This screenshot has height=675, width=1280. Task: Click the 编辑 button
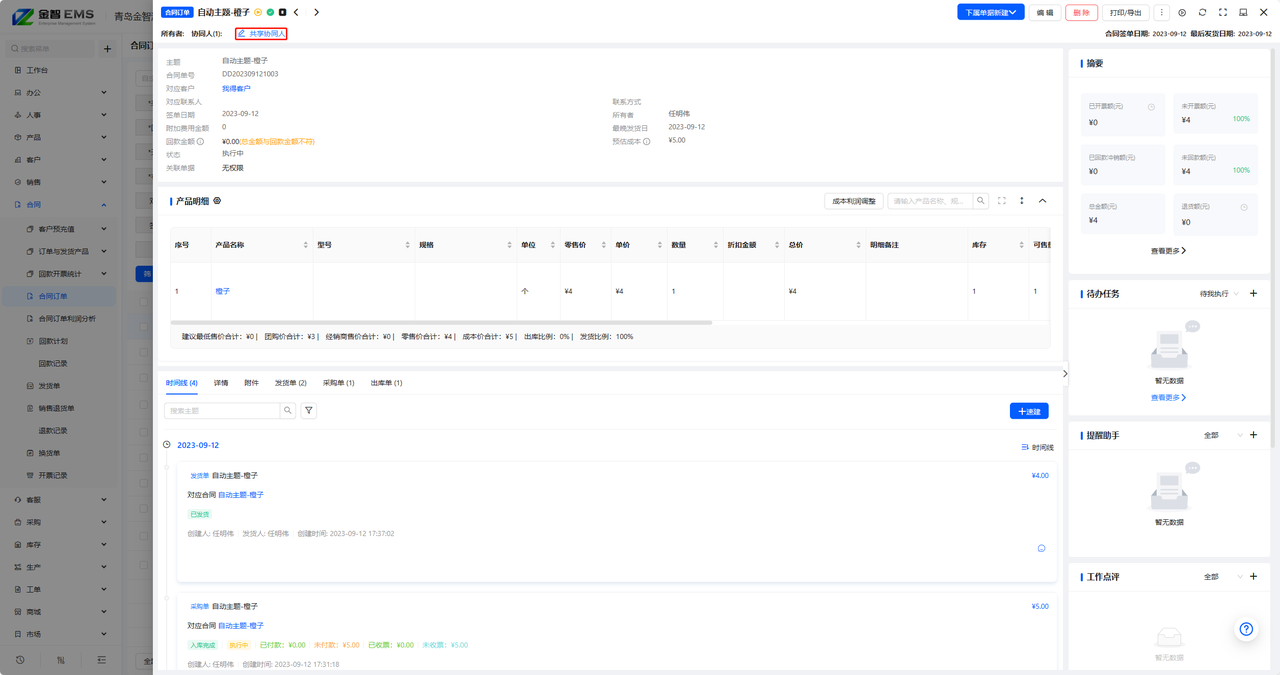(x=1045, y=13)
